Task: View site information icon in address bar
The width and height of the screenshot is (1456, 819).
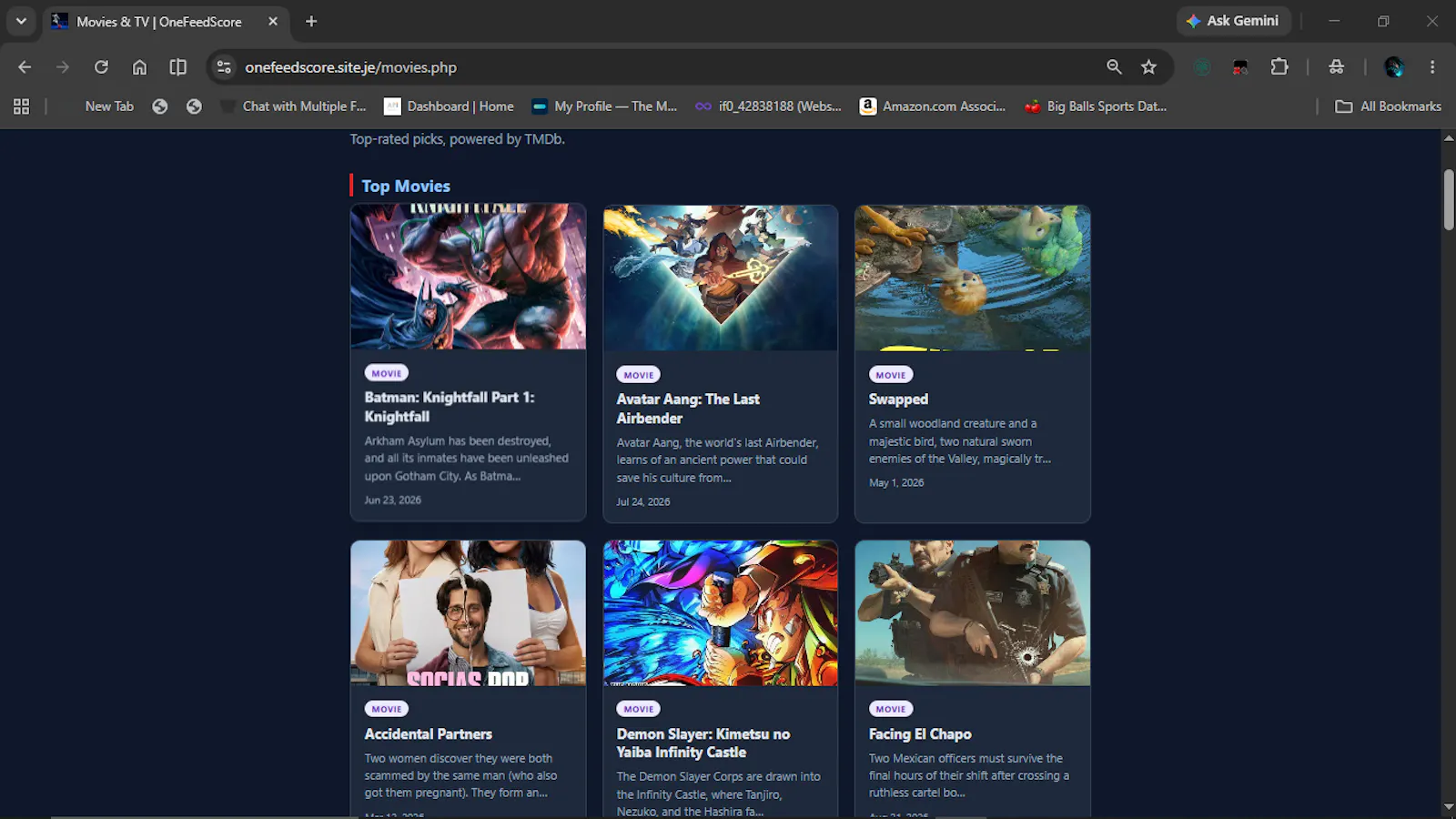Action: point(225,66)
